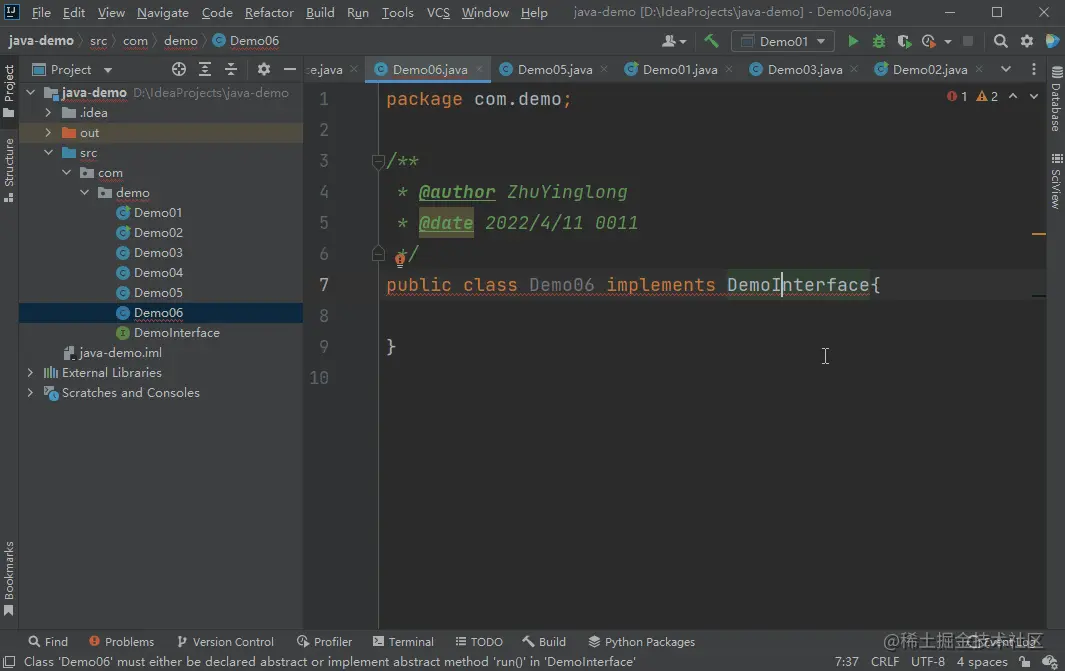
Task: Click the 7:37 cursor position entry
Action: pos(846,661)
